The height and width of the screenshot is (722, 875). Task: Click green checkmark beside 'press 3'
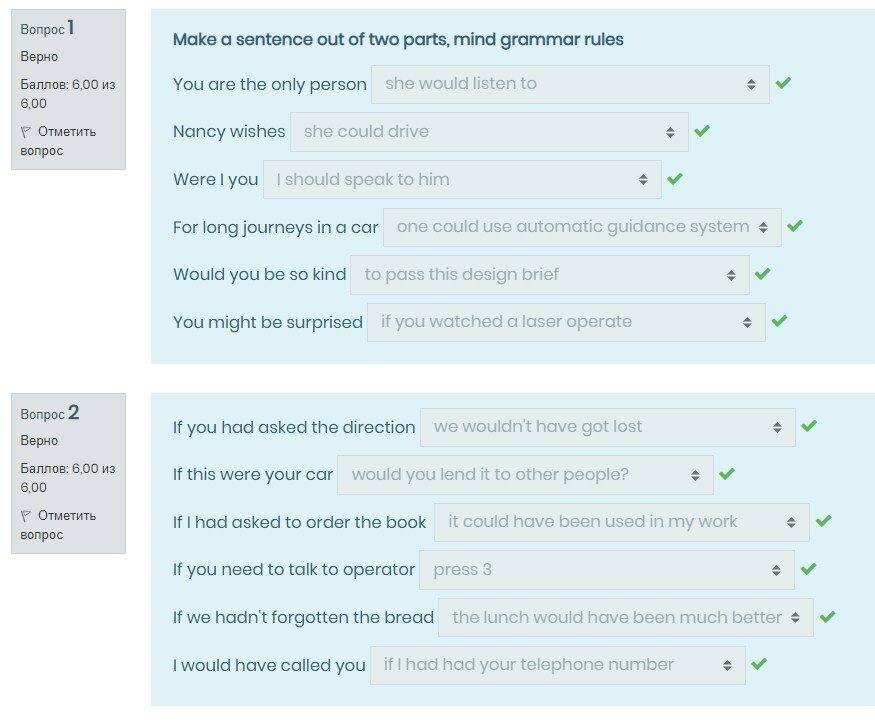click(x=809, y=569)
